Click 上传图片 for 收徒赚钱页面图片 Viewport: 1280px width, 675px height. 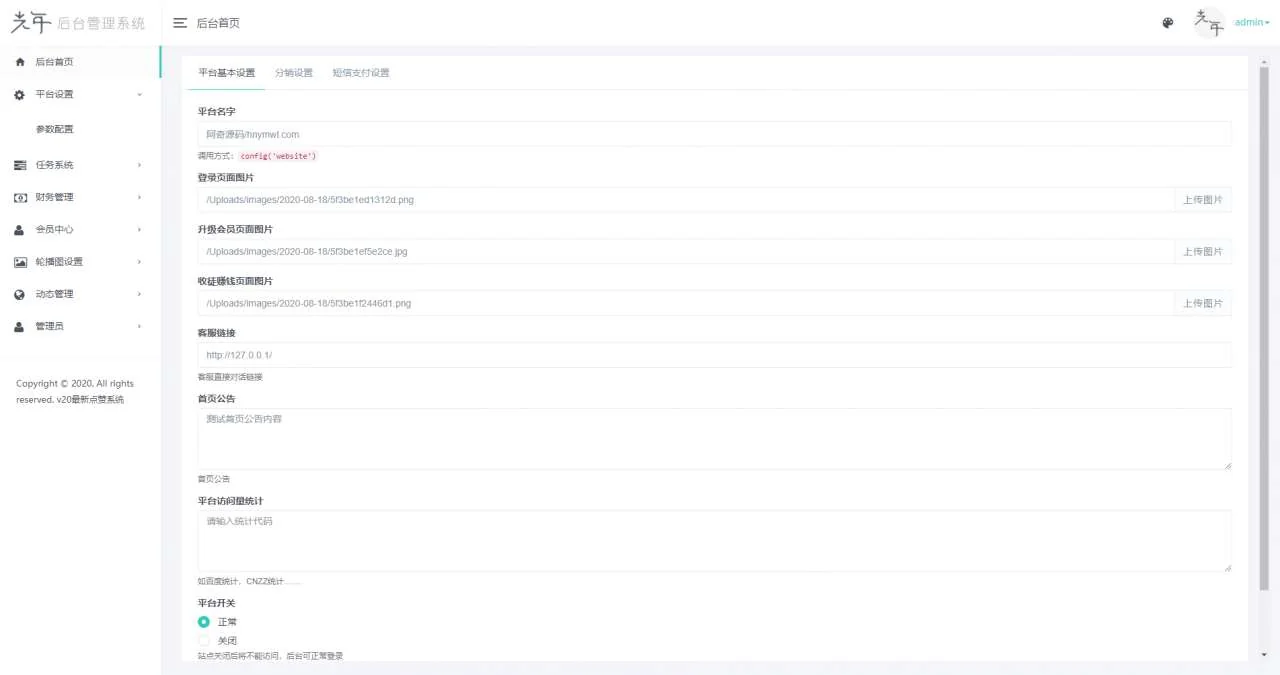click(x=1202, y=304)
